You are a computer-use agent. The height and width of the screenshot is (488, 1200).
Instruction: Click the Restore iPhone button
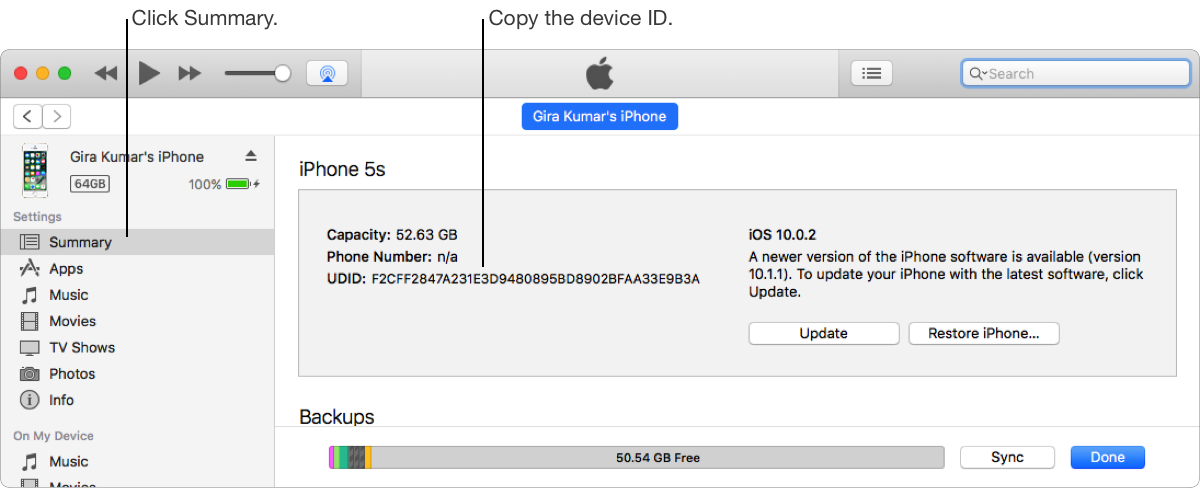click(983, 333)
